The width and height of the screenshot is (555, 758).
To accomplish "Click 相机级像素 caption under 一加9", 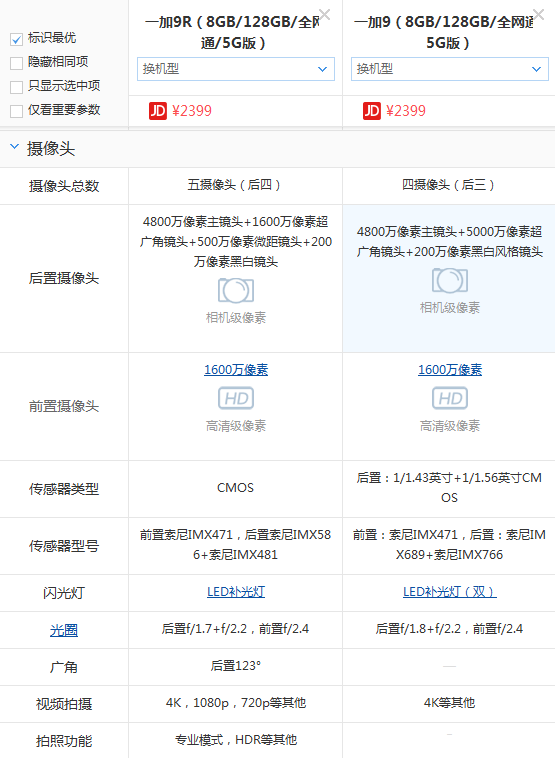I will pyautogui.click(x=450, y=307).
